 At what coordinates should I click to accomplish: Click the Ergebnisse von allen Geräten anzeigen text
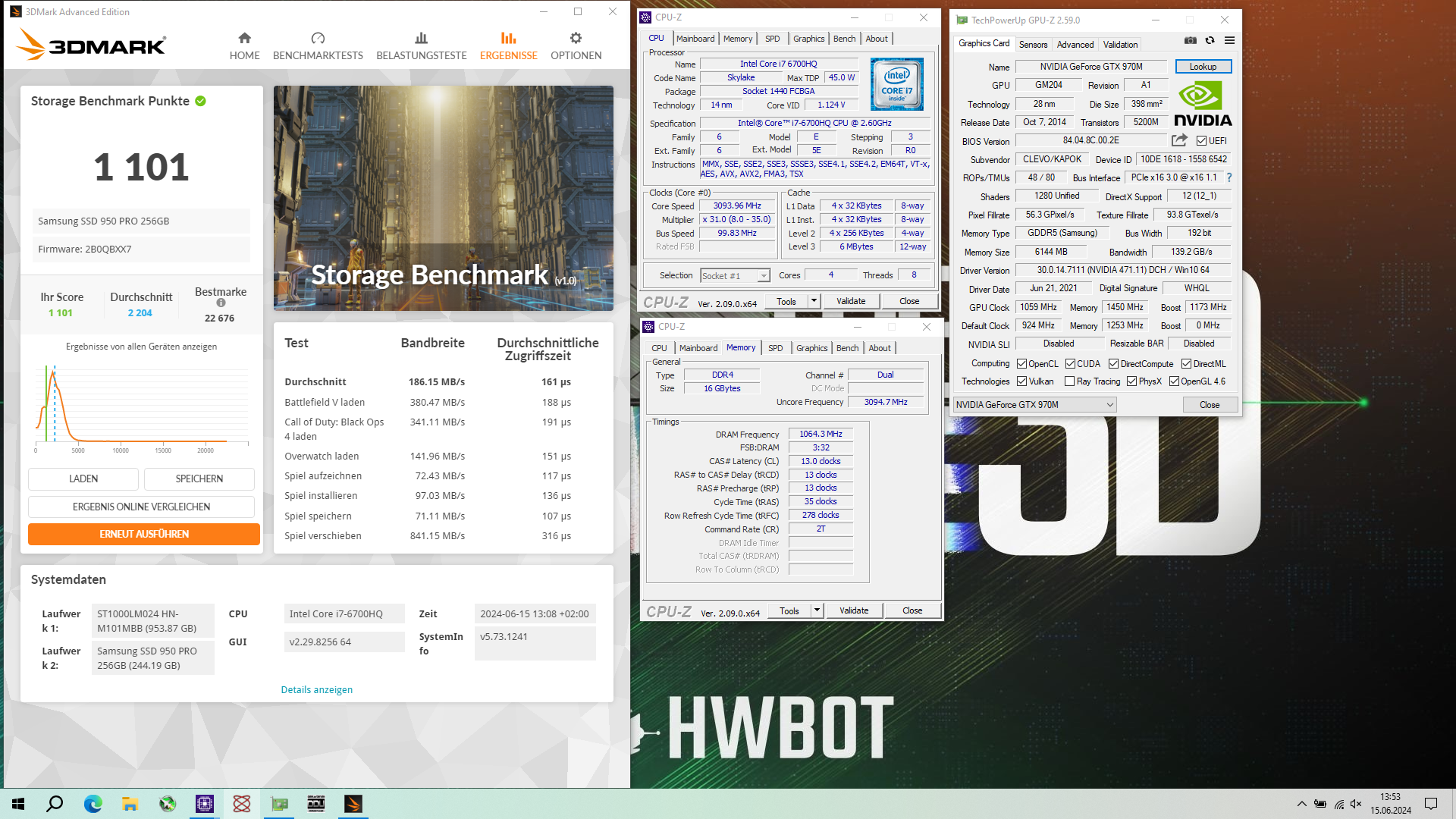pyautogui.click(x=141, y=347)
